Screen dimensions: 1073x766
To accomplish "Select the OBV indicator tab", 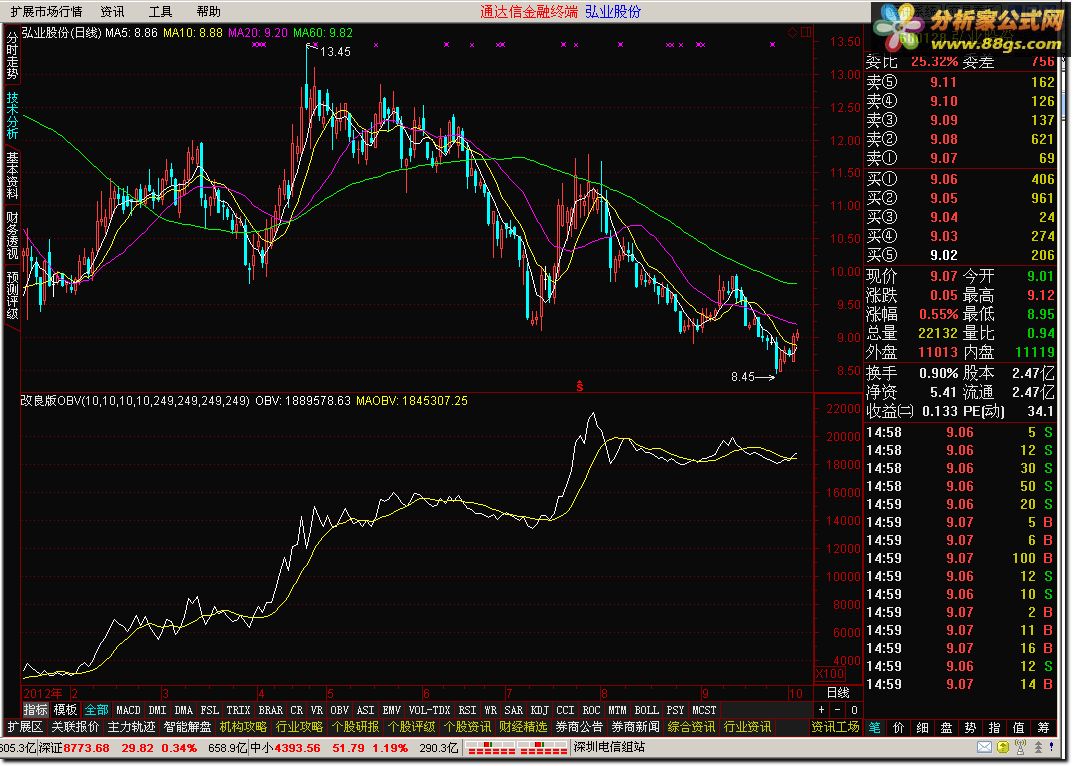I will (339, 710).
